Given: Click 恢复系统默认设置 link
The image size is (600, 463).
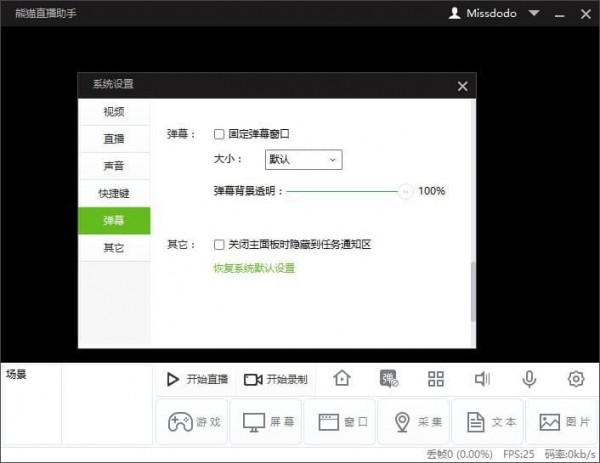Looking at the screenshot, I should pos(254,268).
